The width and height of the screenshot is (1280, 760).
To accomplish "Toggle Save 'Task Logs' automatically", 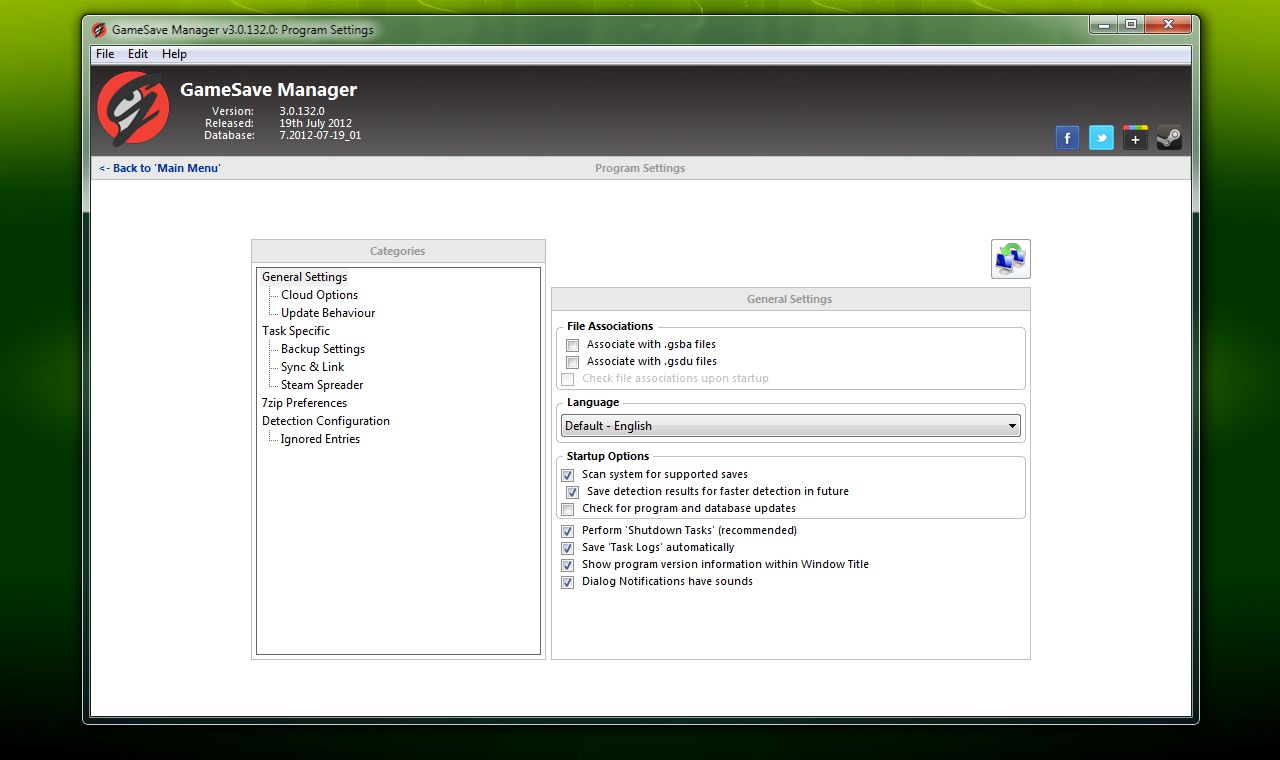I will [568, 548].
